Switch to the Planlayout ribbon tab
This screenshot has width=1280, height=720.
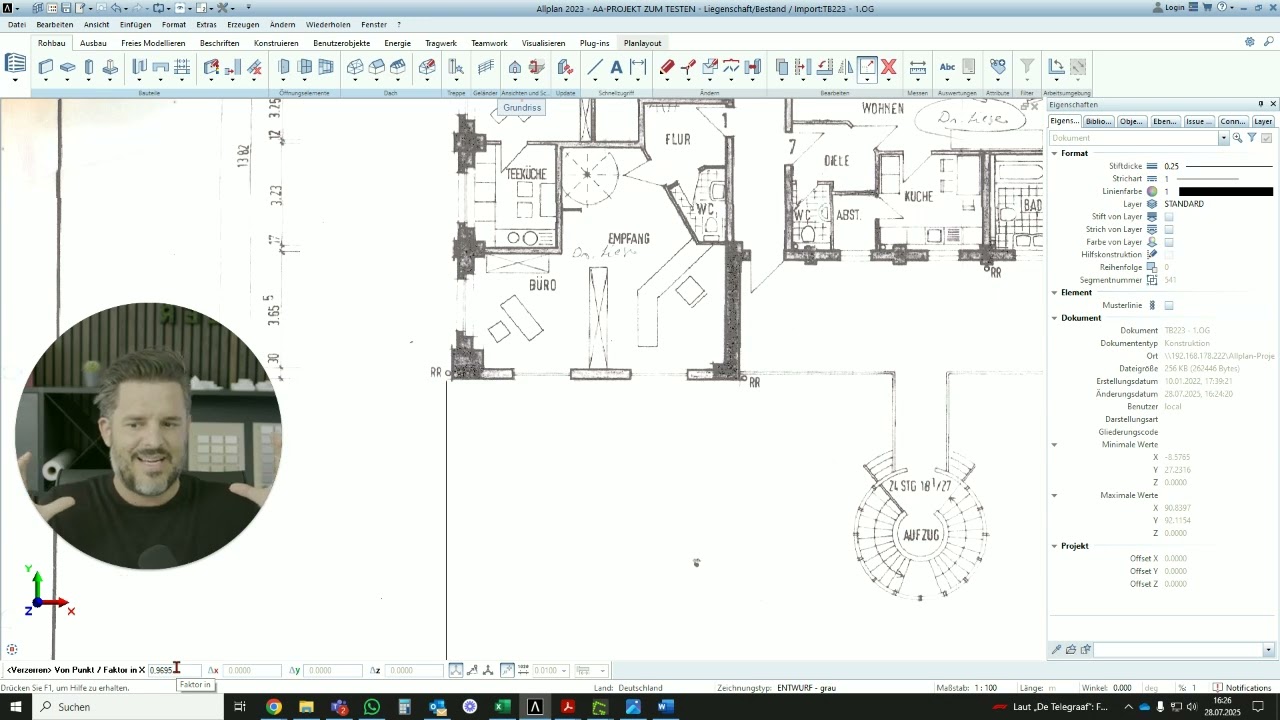[642, 43]
